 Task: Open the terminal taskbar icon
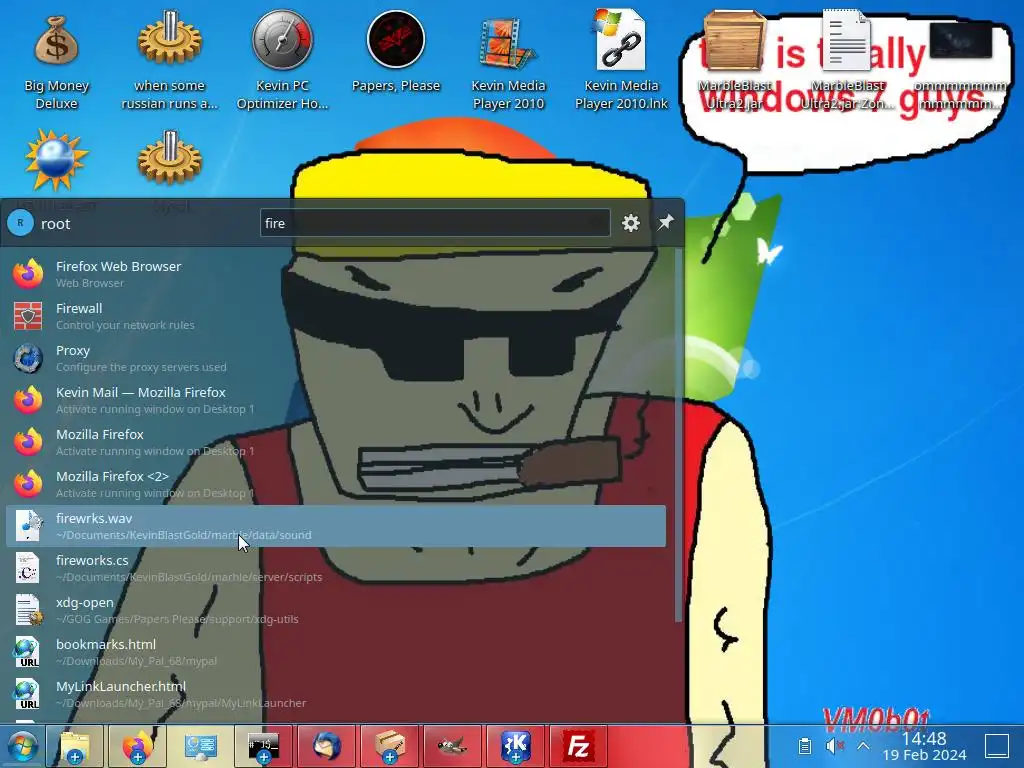tap(263, 746)
